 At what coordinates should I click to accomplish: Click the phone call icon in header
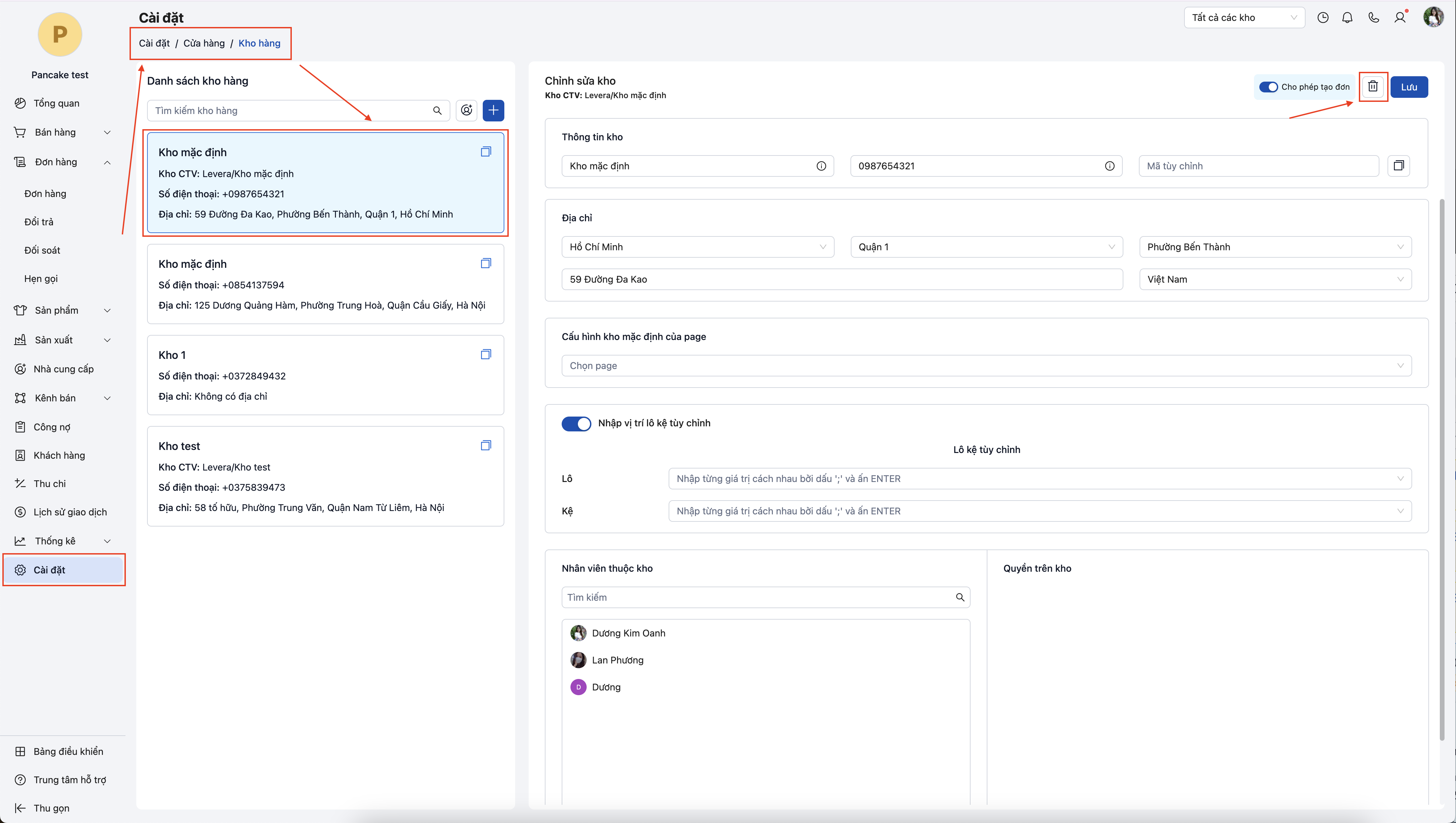pyautogui.click(x=1373, y=18)
